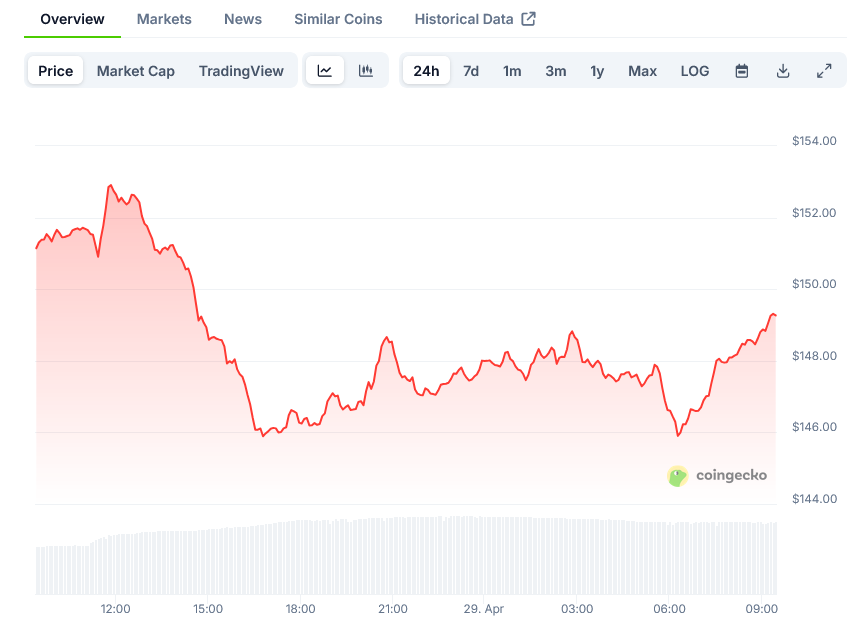Open the Overview tab
Image resolution: width=847 pixels, height=623 pixels.
pos(72,19)
